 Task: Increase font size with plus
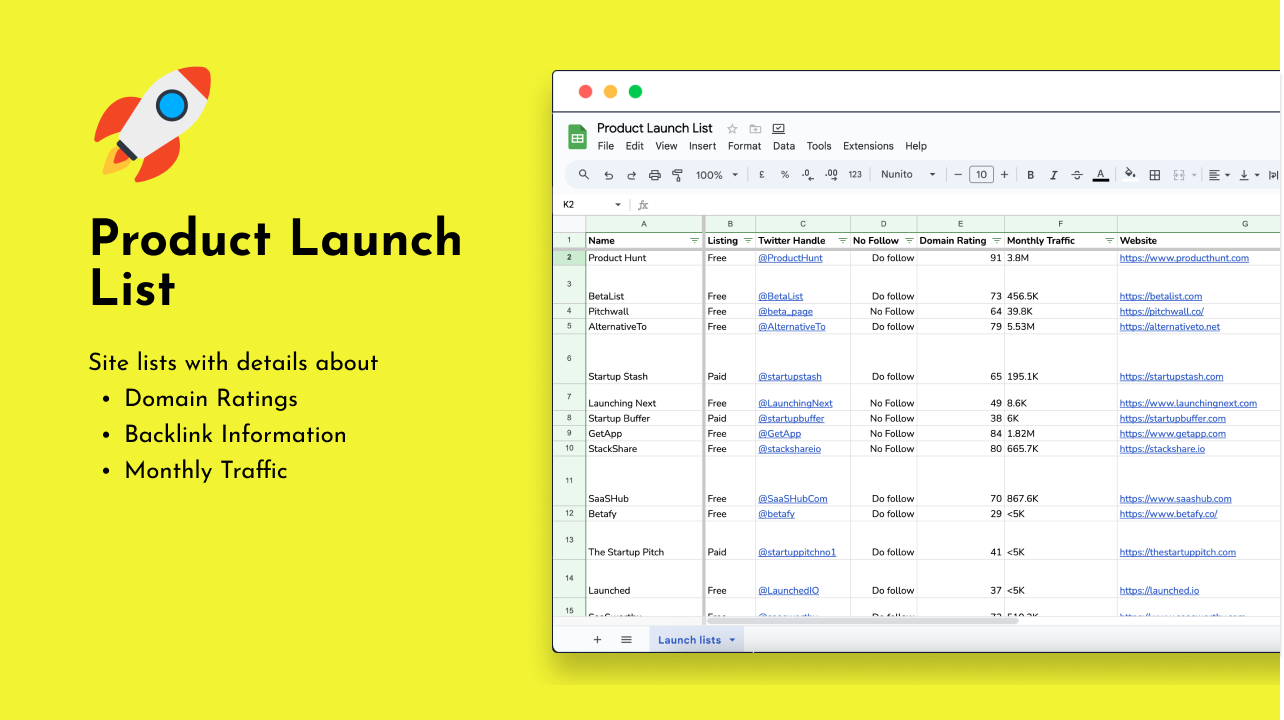1004,175
